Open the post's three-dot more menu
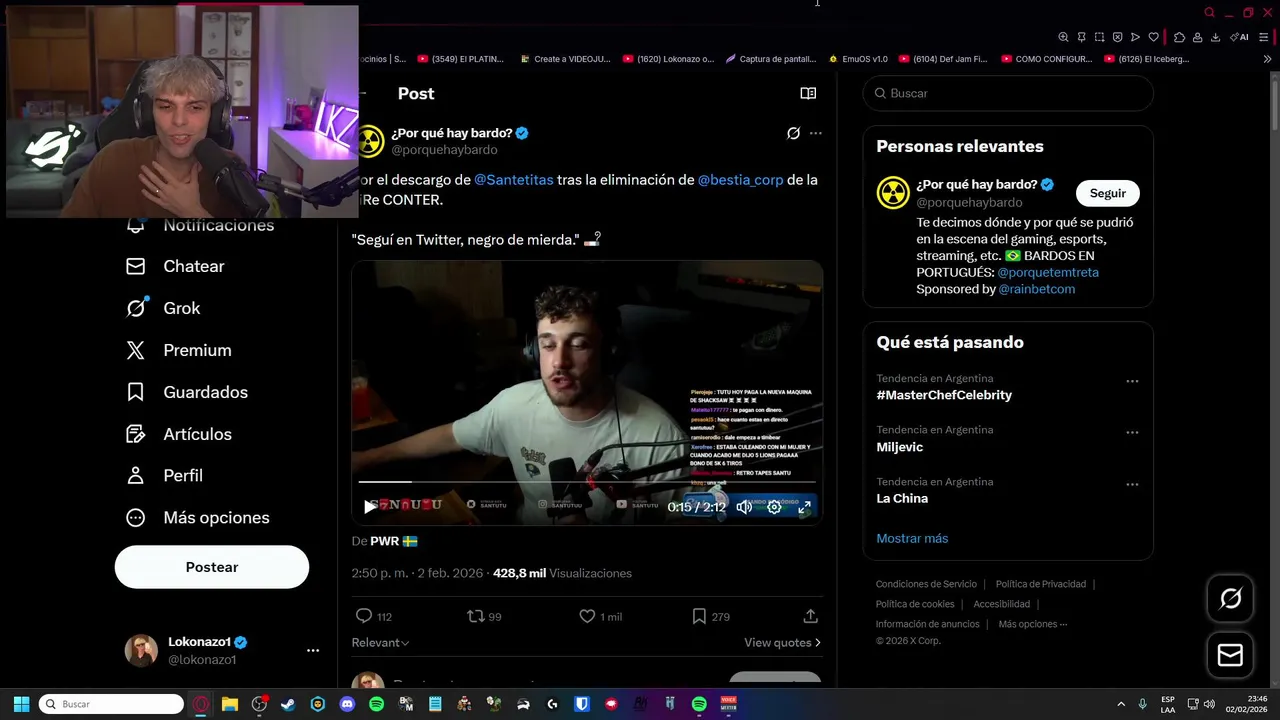Image resolution: width=1280 pixels, height=720 pixels. [x=815, y=133]
